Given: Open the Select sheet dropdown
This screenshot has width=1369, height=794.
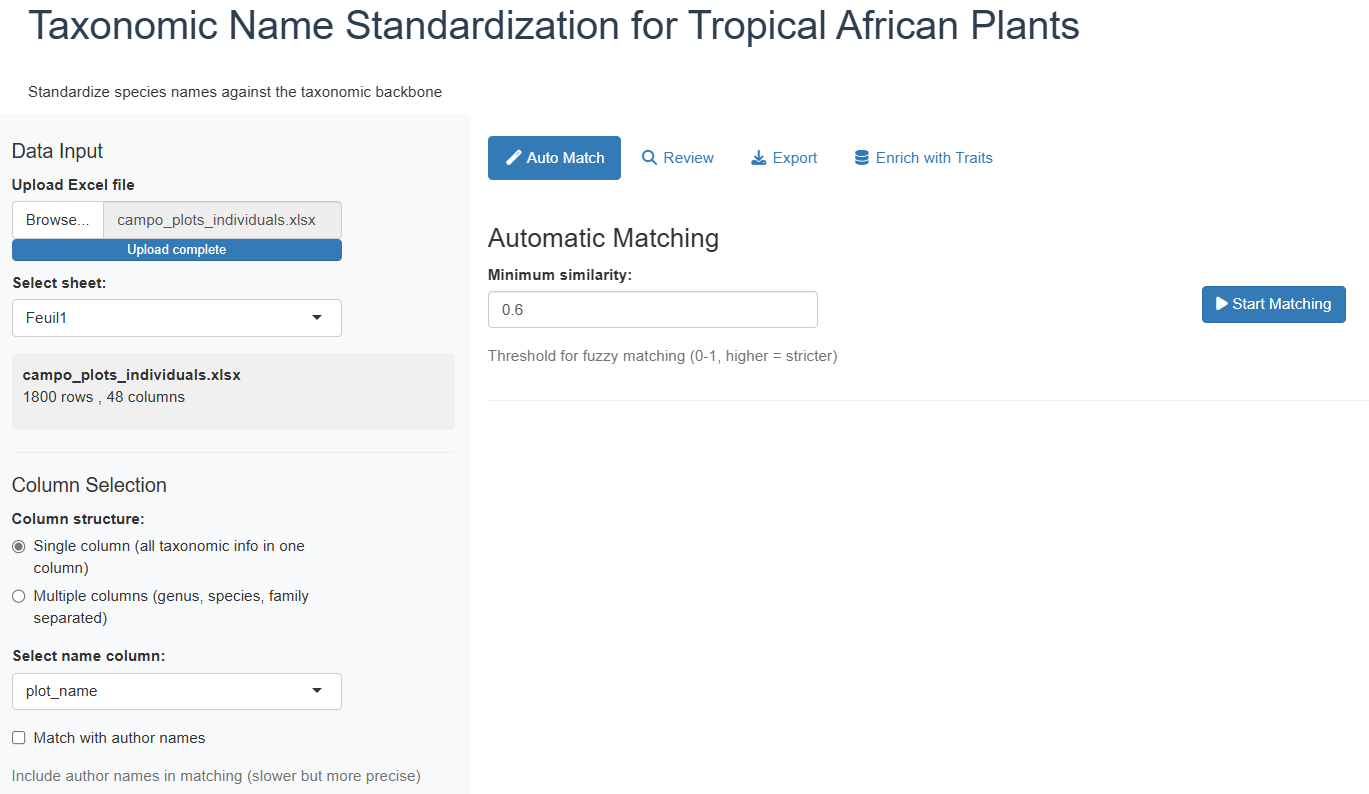Looking at the screenshot, I should click(177, 318).
